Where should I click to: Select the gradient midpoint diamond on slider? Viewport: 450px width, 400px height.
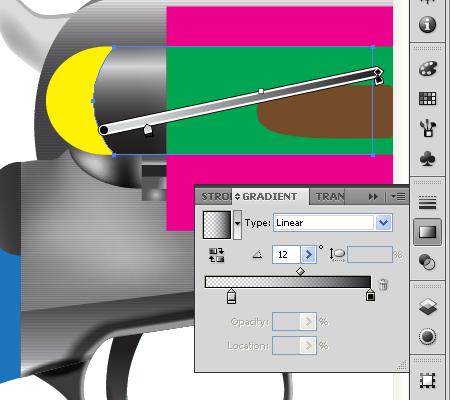click(300, 271)
